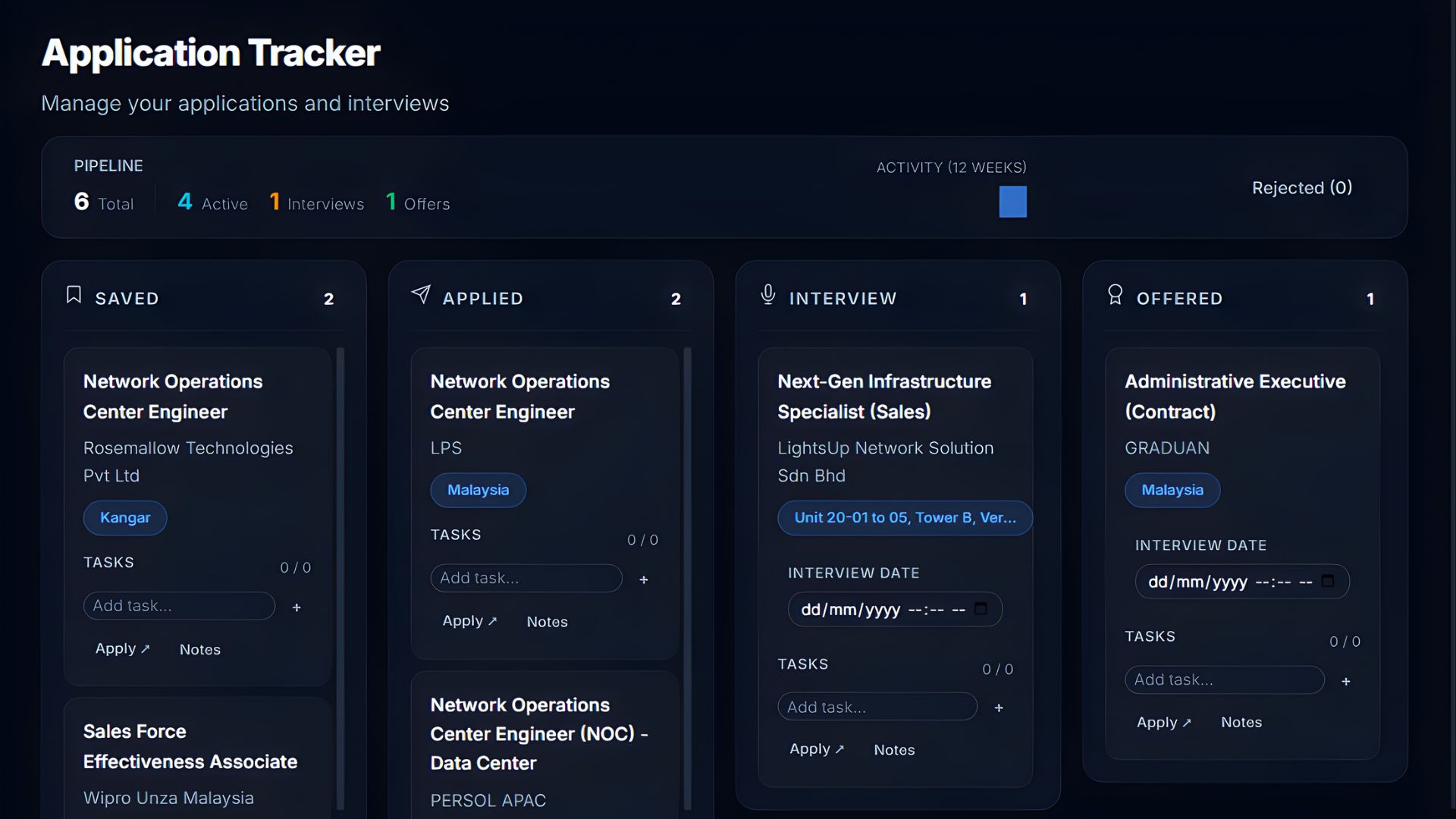Screen dimensions: 1456x819
Task: Open Apply link on LPS card
Action: [x=469, y=621]
